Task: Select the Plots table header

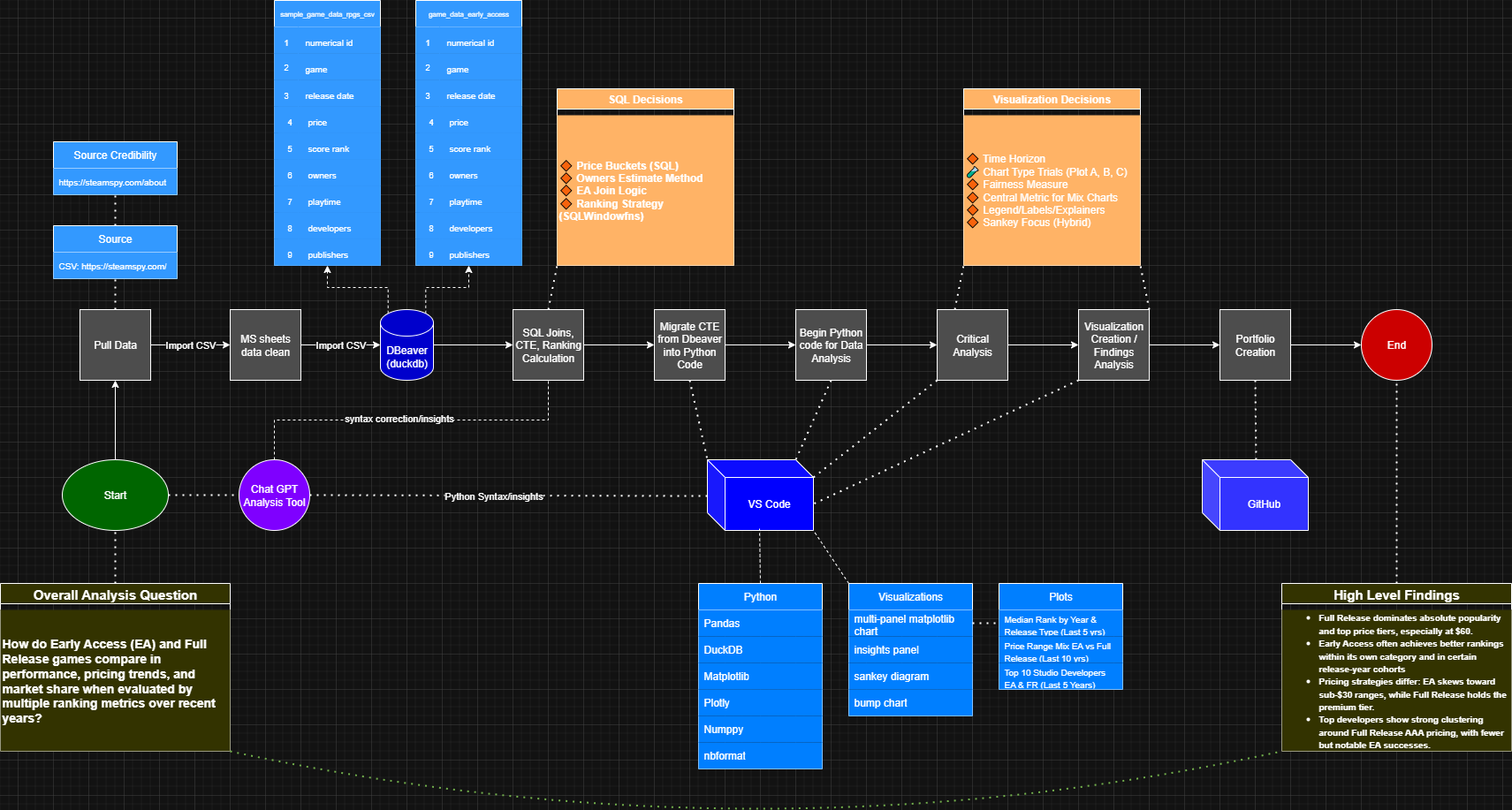Action: point(1060,597)
